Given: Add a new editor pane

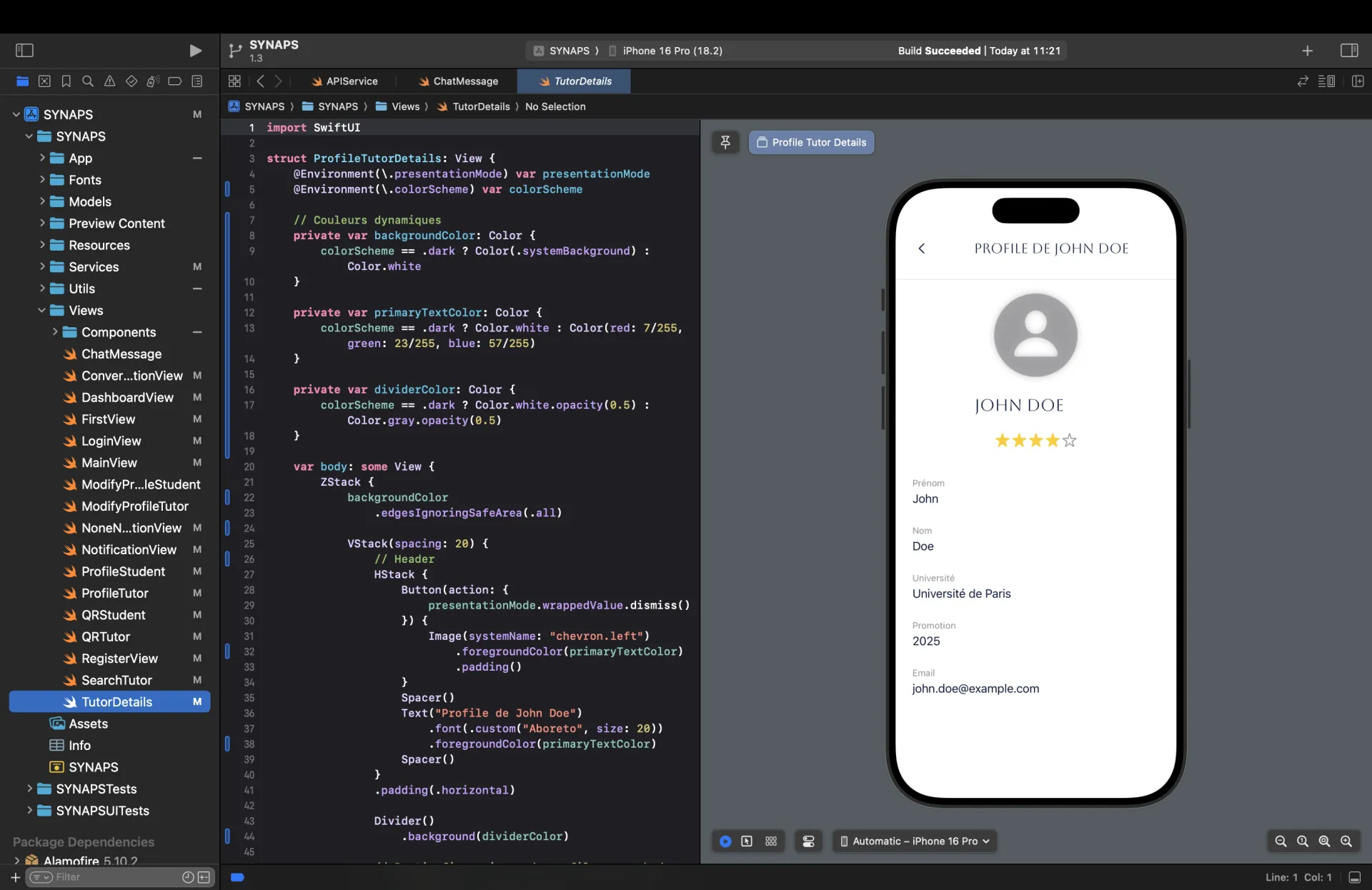Looking at the screenshot, I should pos(1358,81).
